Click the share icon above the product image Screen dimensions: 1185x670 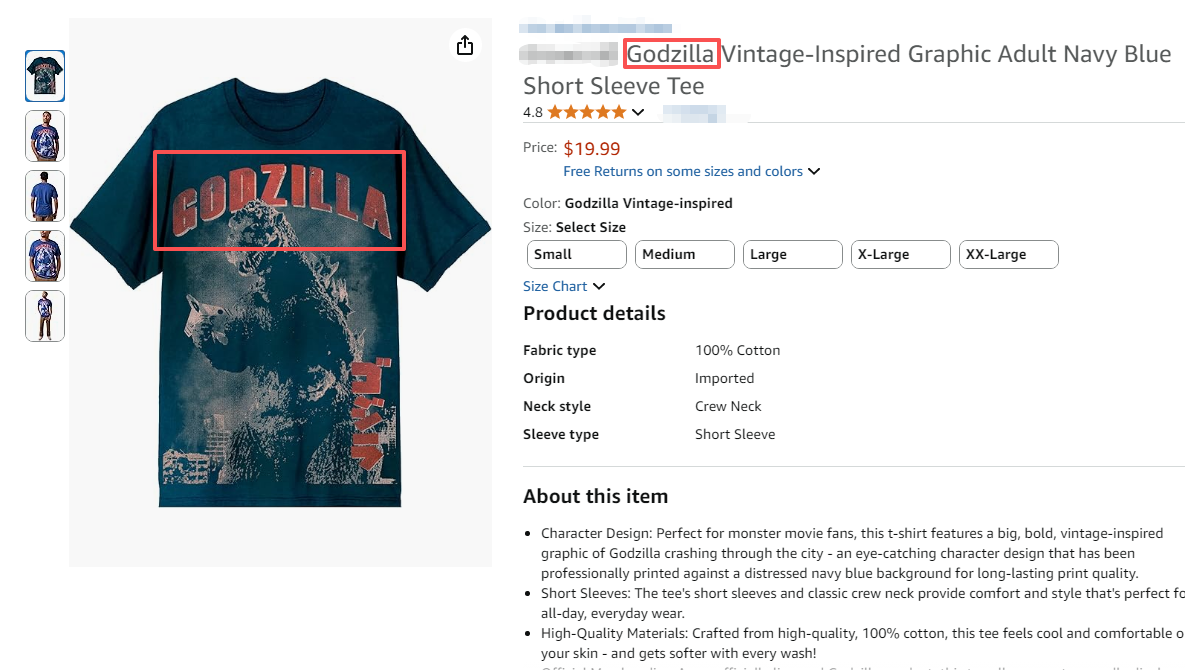pos(464,45)
